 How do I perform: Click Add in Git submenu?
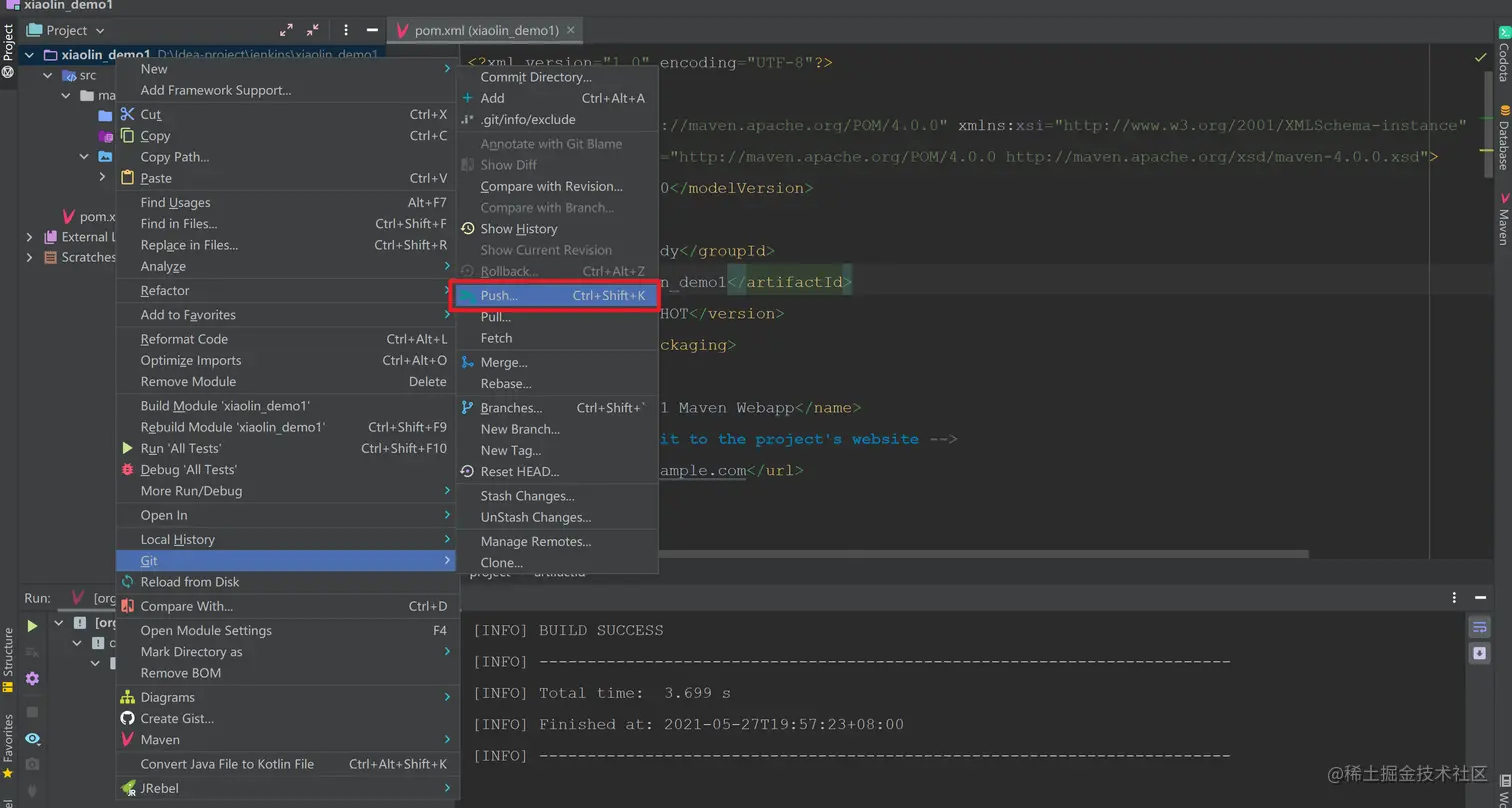[556, 98]
